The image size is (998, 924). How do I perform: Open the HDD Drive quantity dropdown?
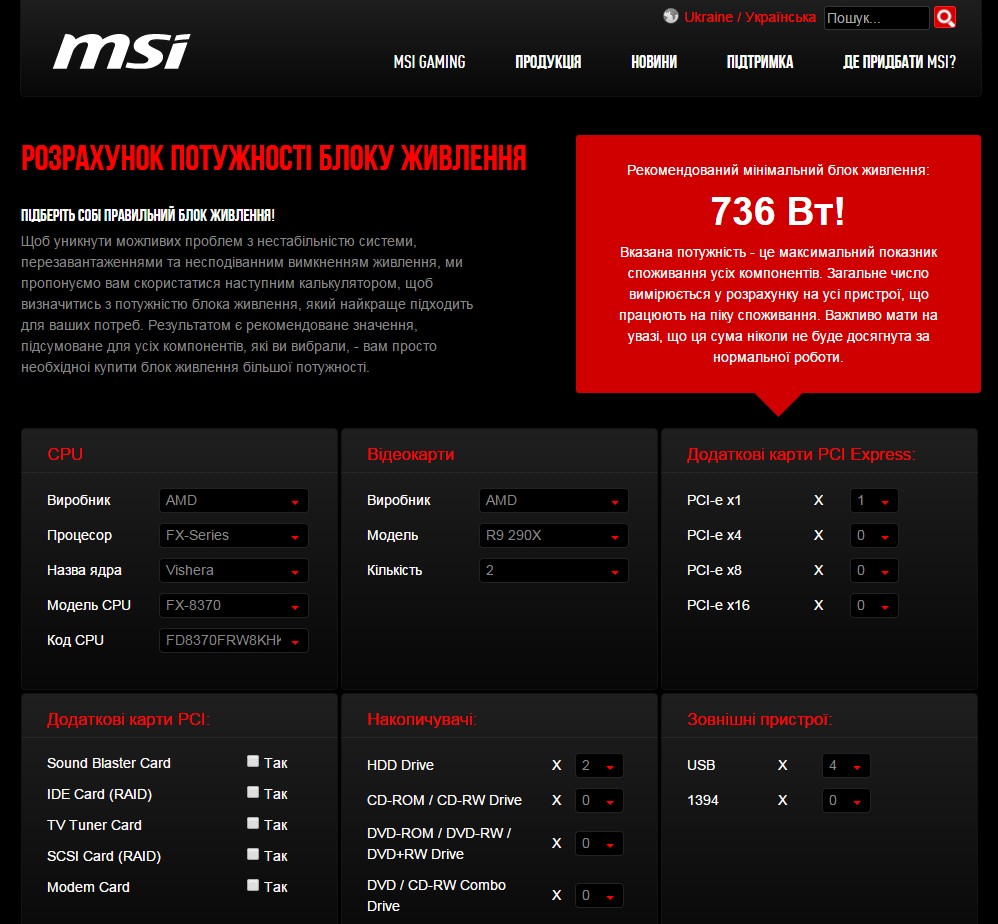click(599, 766)
